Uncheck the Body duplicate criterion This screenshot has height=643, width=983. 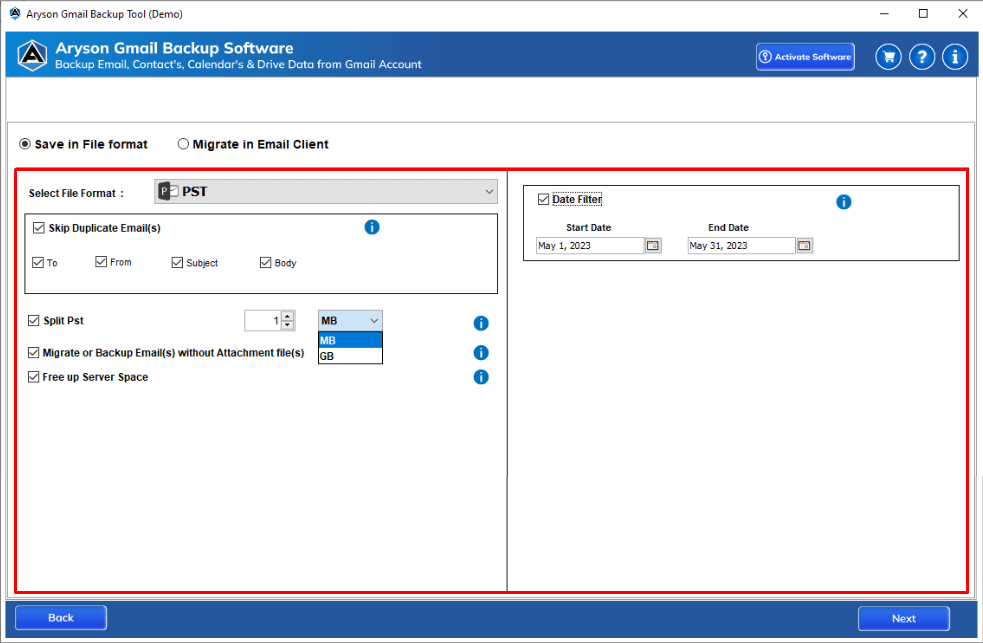pos(266,262)
